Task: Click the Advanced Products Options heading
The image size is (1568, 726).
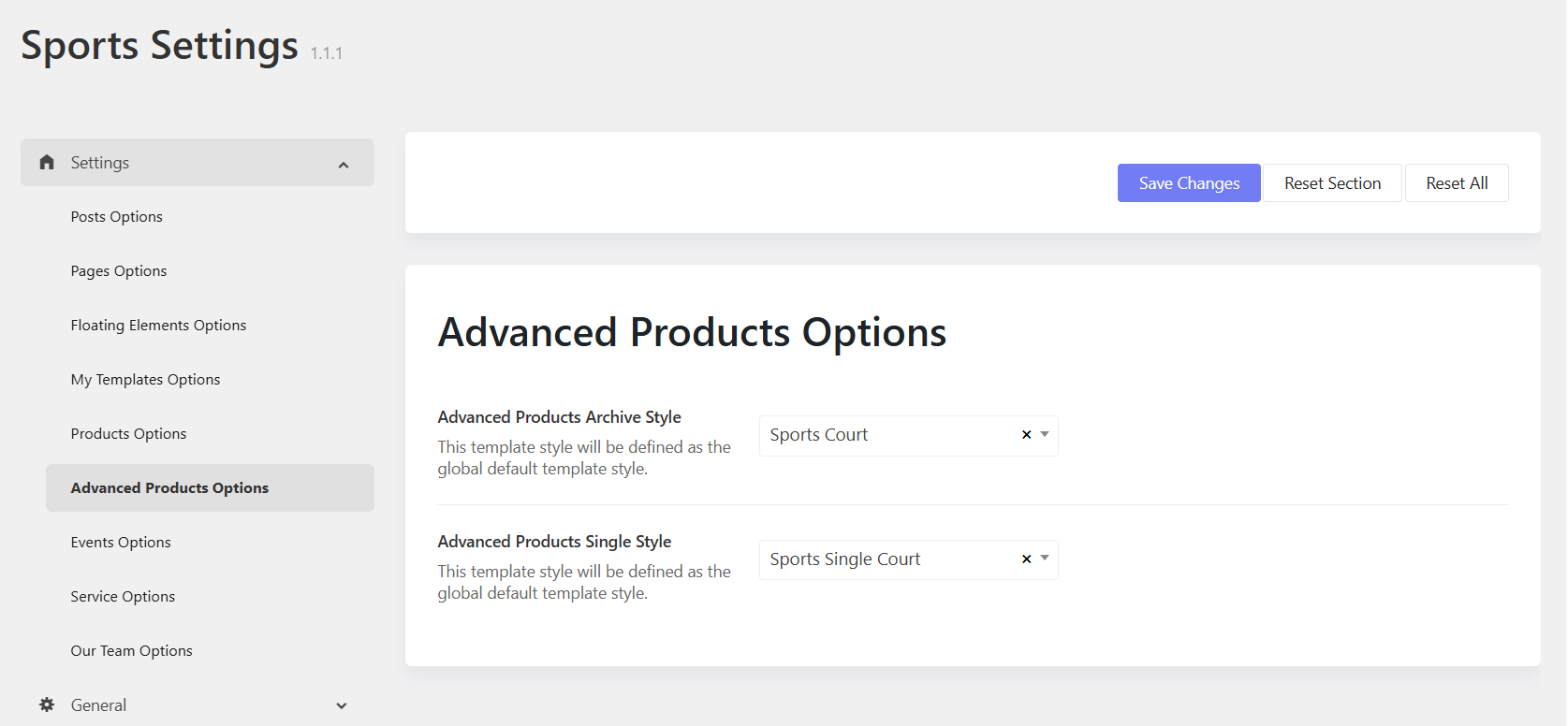Action: point(692,332)
